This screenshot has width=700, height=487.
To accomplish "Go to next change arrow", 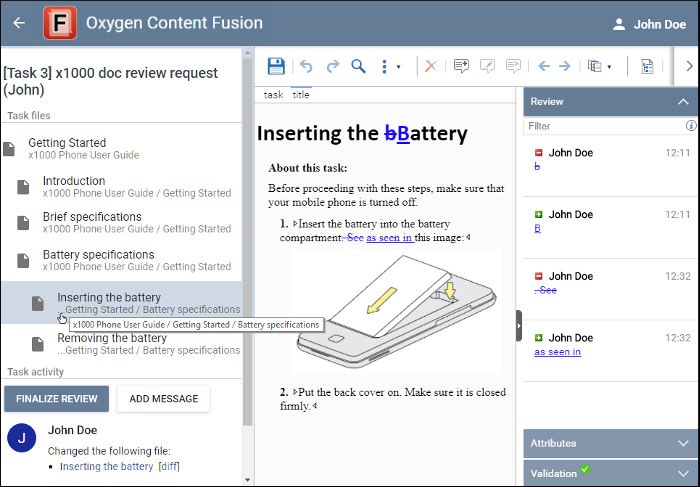I will point(565,67).
